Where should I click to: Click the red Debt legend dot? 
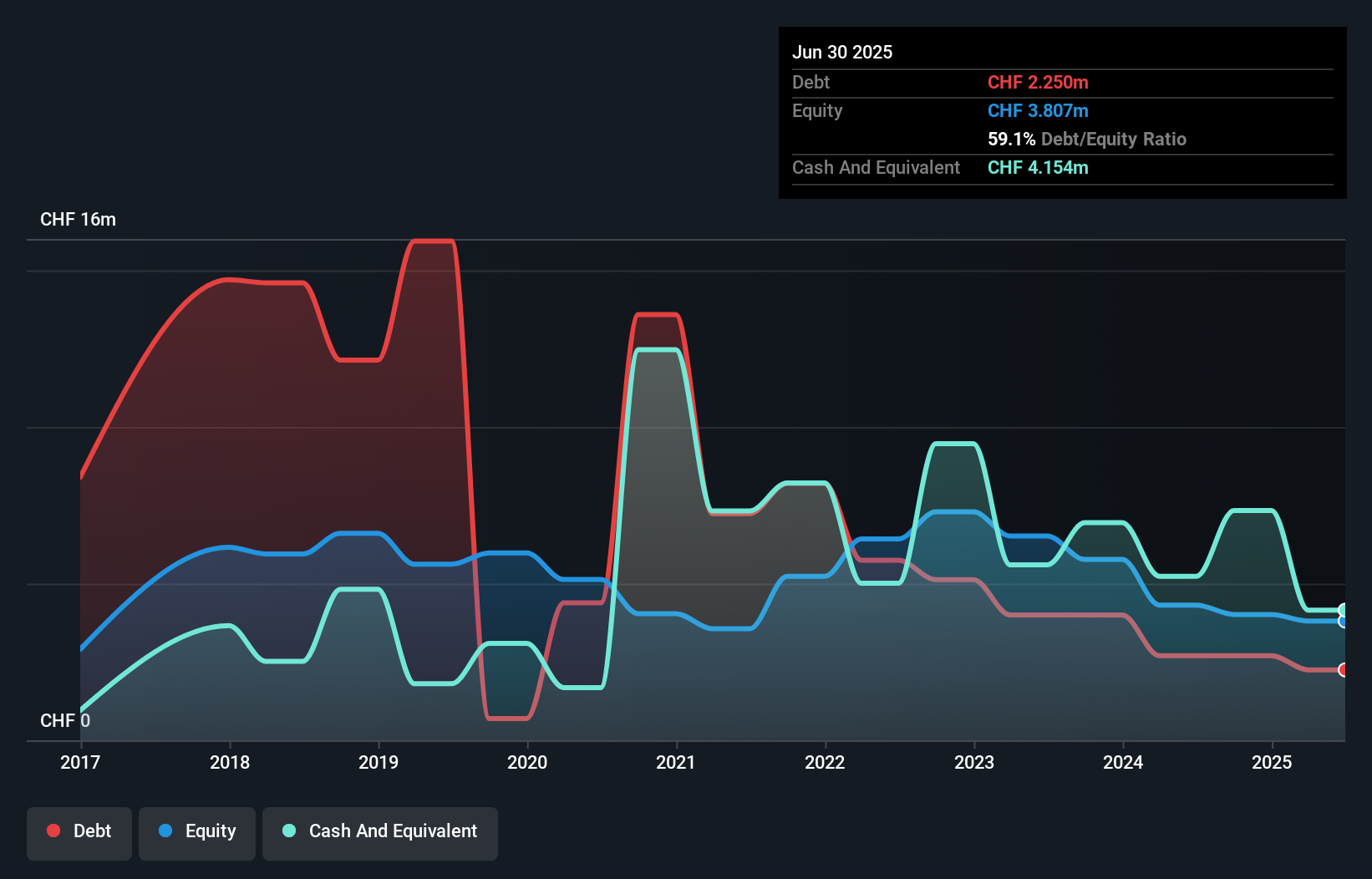coord(53,831)
